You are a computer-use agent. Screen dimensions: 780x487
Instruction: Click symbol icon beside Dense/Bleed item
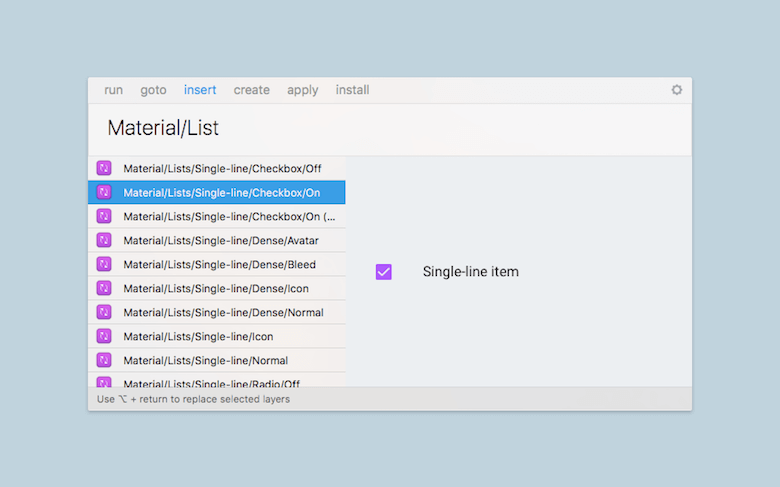104,264
